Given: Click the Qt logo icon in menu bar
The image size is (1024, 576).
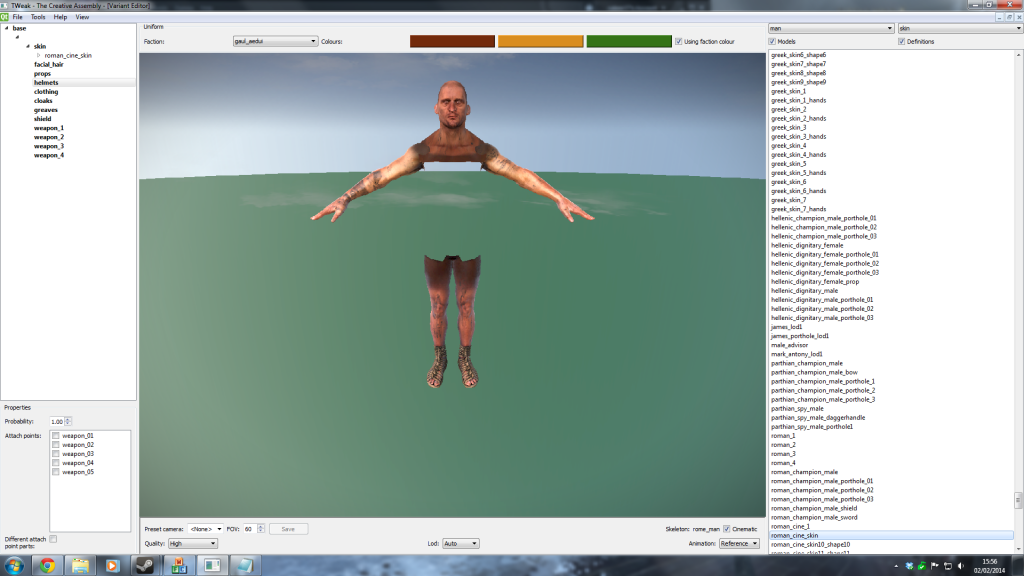Looking at the screenshot, I should 5,17.
